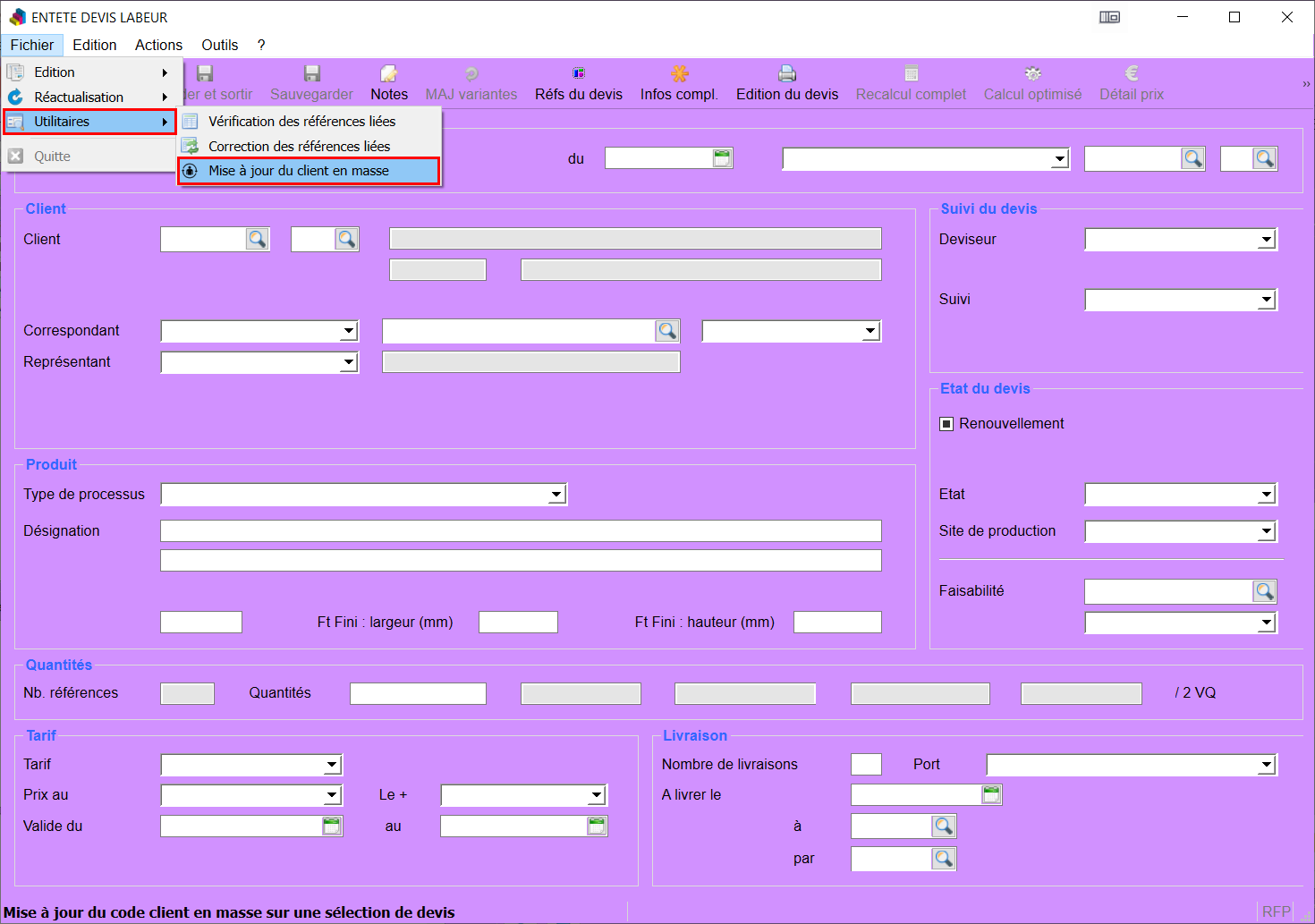Open the 'A livrer le' calendar picker

click(991, 795)
